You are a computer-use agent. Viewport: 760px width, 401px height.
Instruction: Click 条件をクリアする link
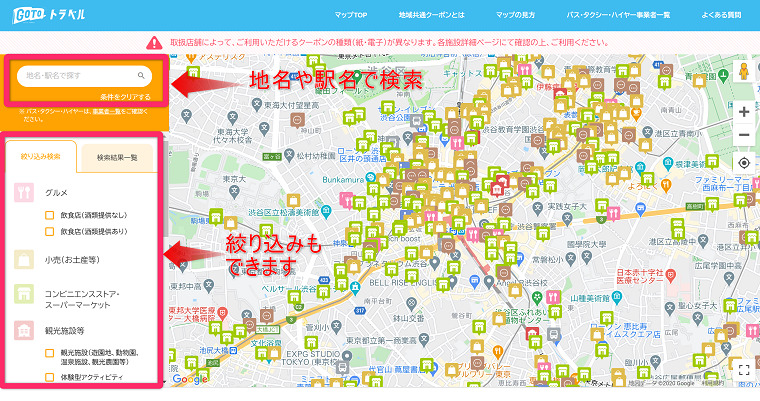[x=126, y=96]
